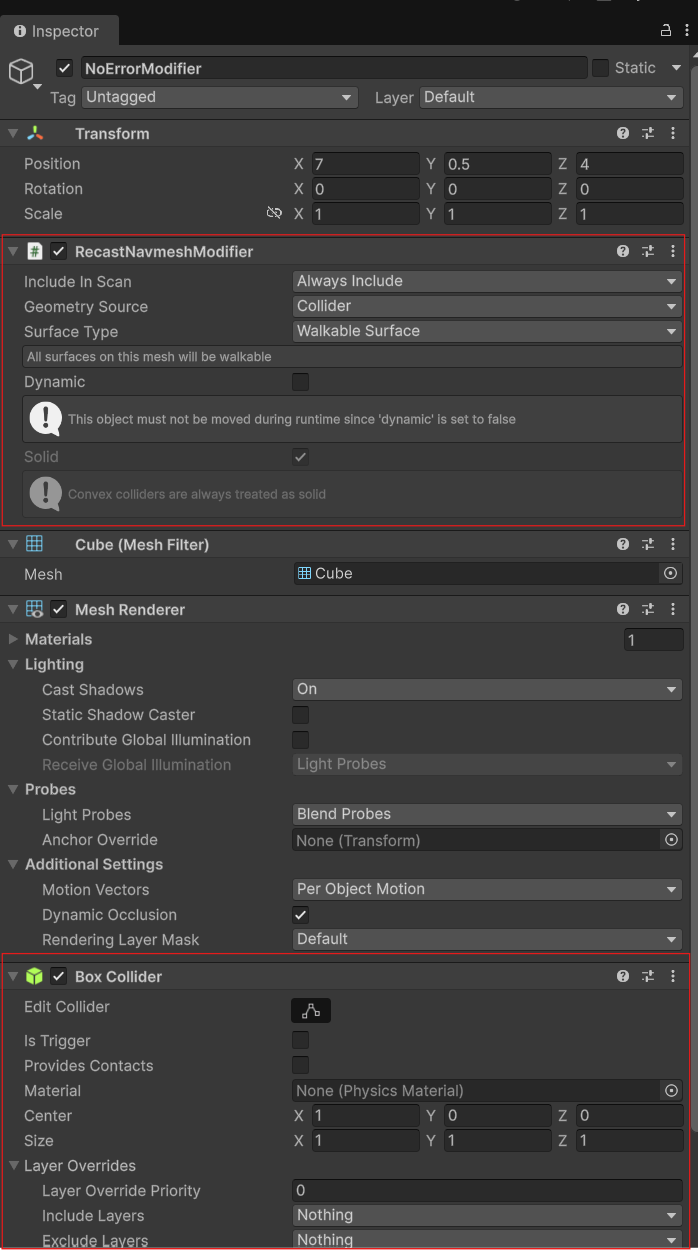The image size is (698, 1250).
Task: Open the Surface Type dropdown
Action: coord(487,331)
